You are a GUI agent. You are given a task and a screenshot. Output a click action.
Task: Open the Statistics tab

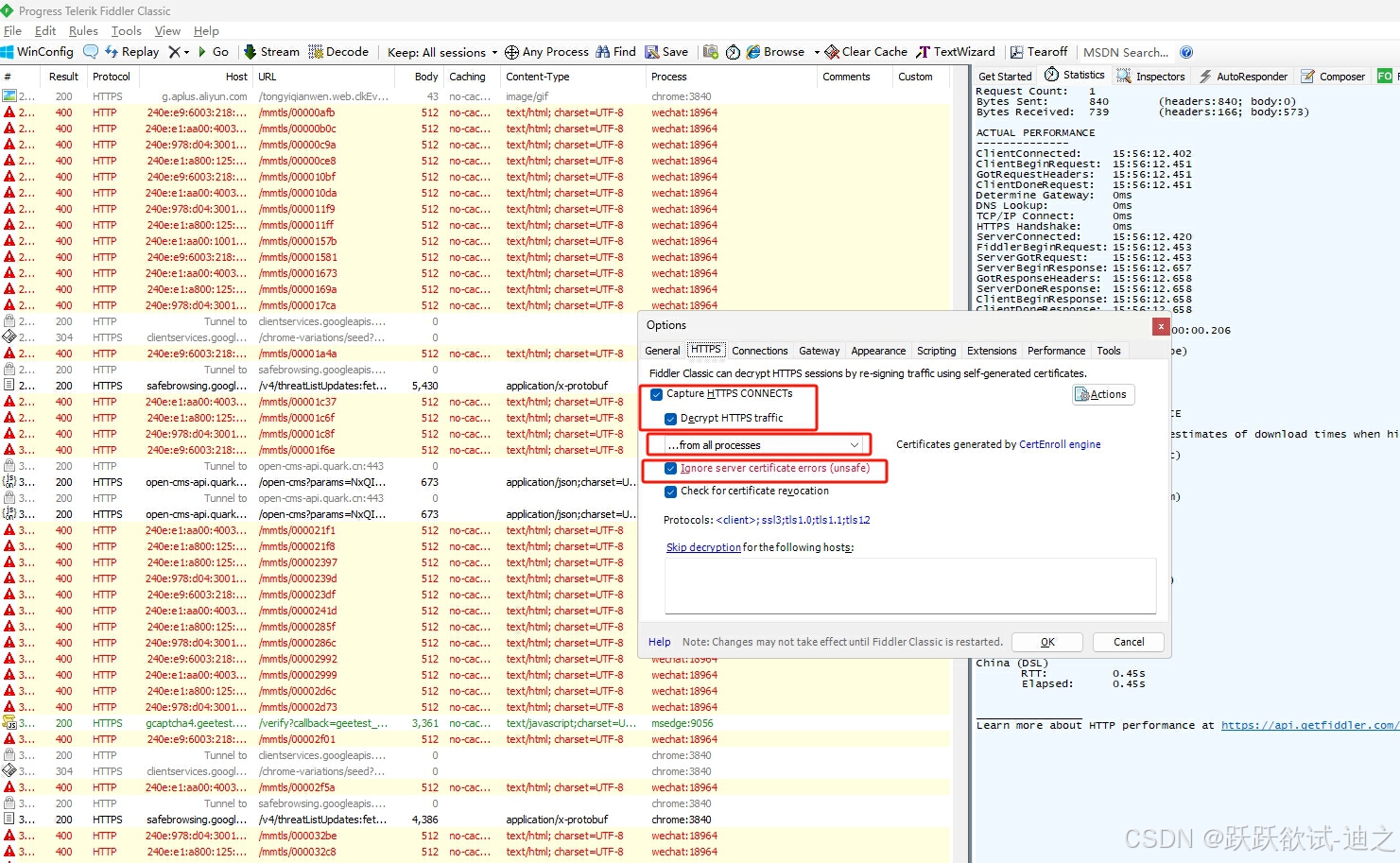coord(1074,75)
